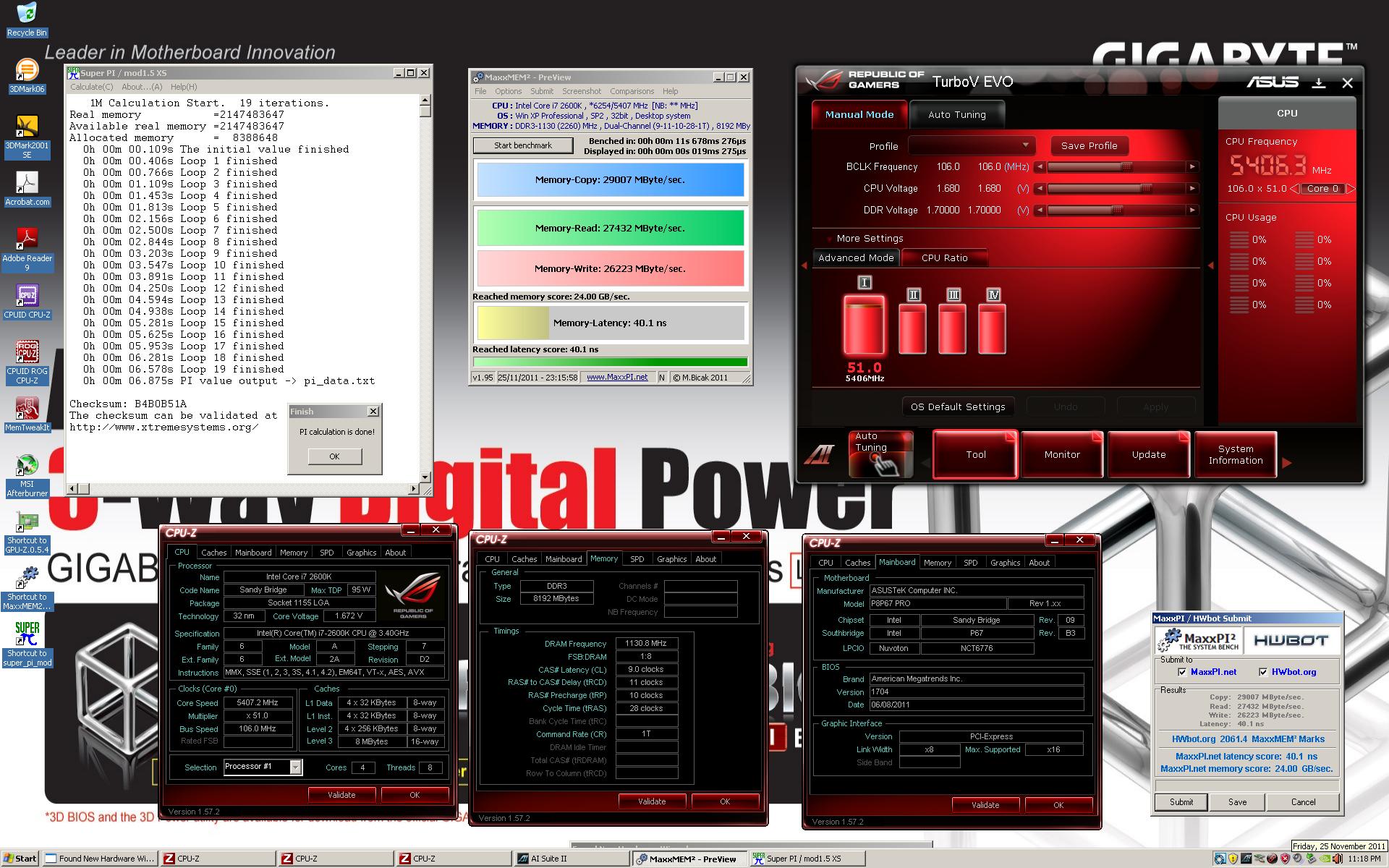
Task: Click Save Profile in TurboV EVO
Action: (1089, 145)
